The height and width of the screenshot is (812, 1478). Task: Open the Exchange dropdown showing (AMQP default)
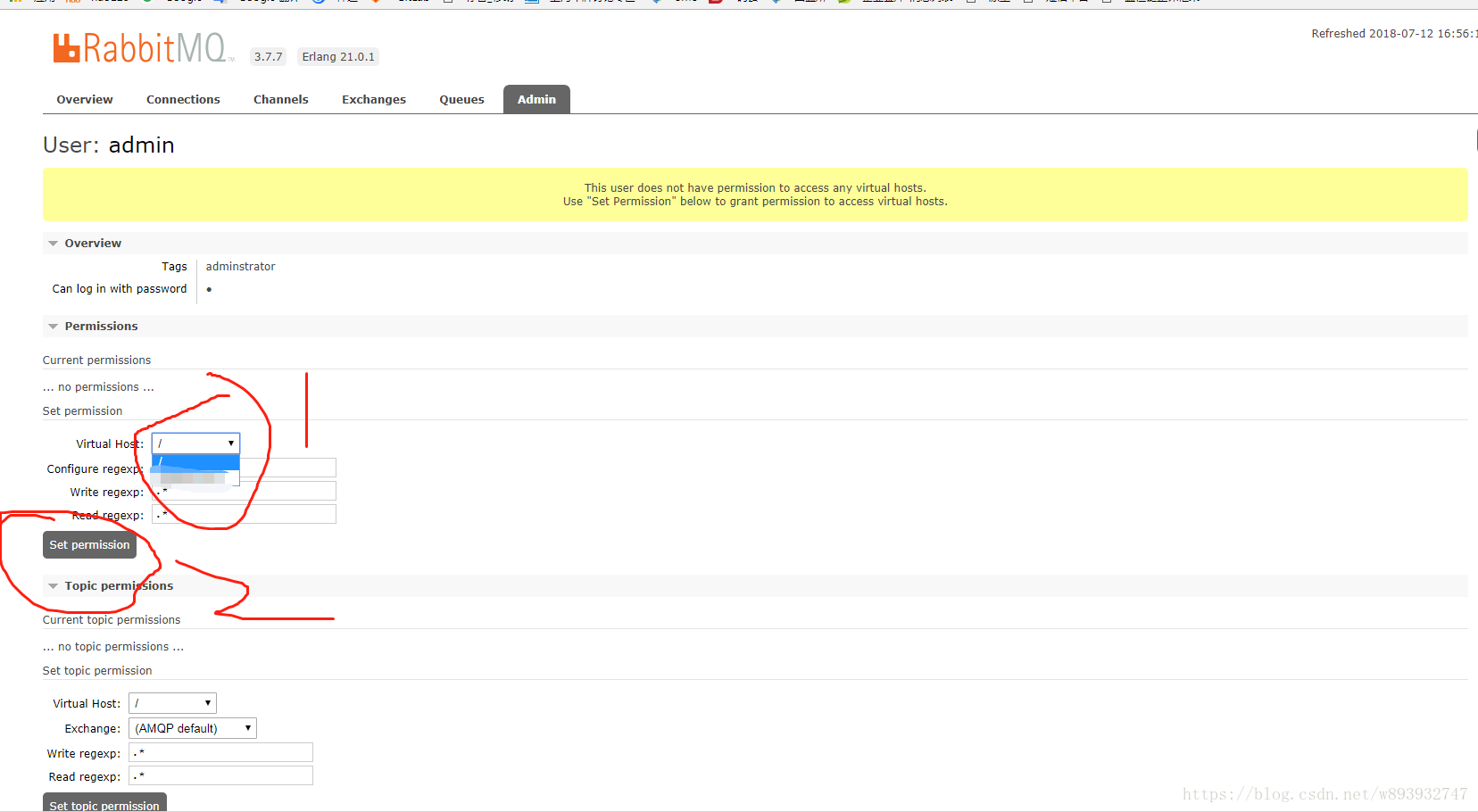(x=193, y=728)
